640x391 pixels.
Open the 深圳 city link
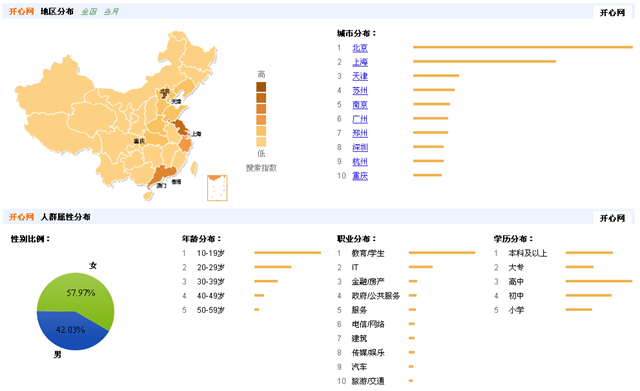click(x=360, y=147)
